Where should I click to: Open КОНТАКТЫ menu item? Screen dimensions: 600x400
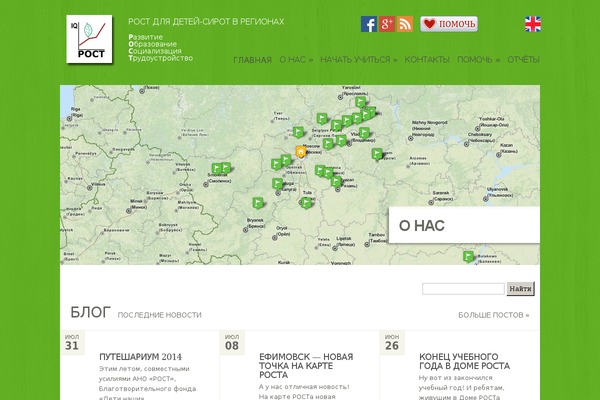(427, 60)
